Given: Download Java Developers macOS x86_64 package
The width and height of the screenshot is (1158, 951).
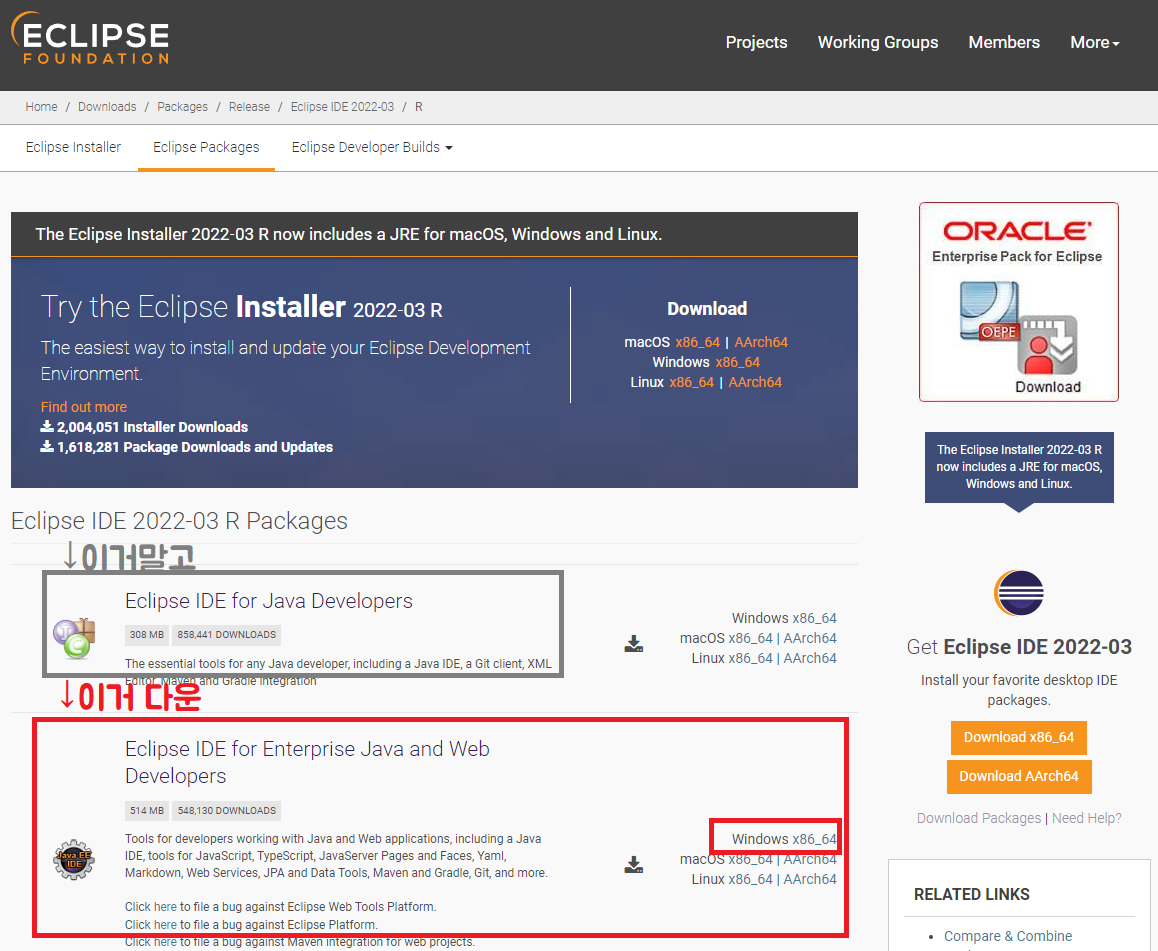Looking at the screenshot, I should [x=750, y=638].
